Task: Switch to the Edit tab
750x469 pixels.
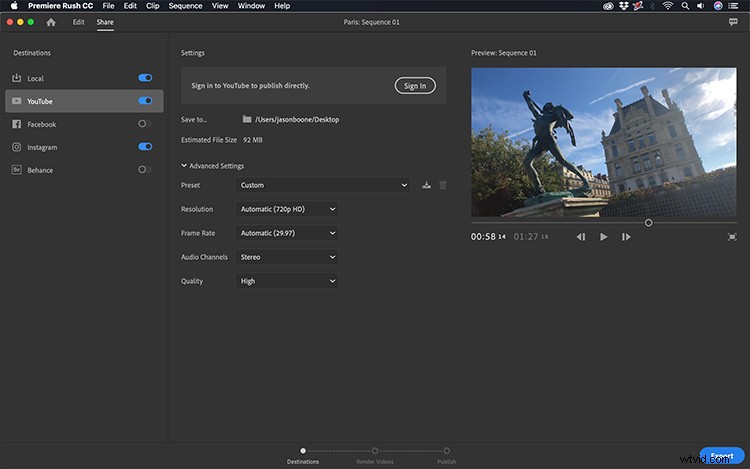Action: [x=78, y=22]
